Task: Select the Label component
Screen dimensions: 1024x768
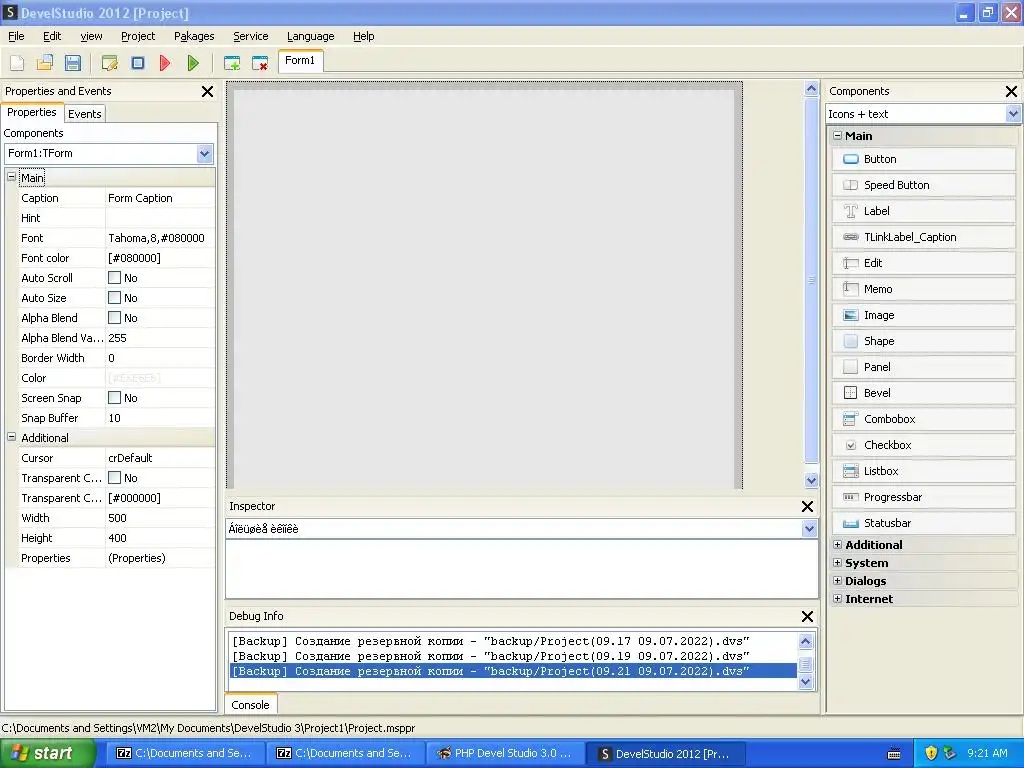Action: (923, 211)
